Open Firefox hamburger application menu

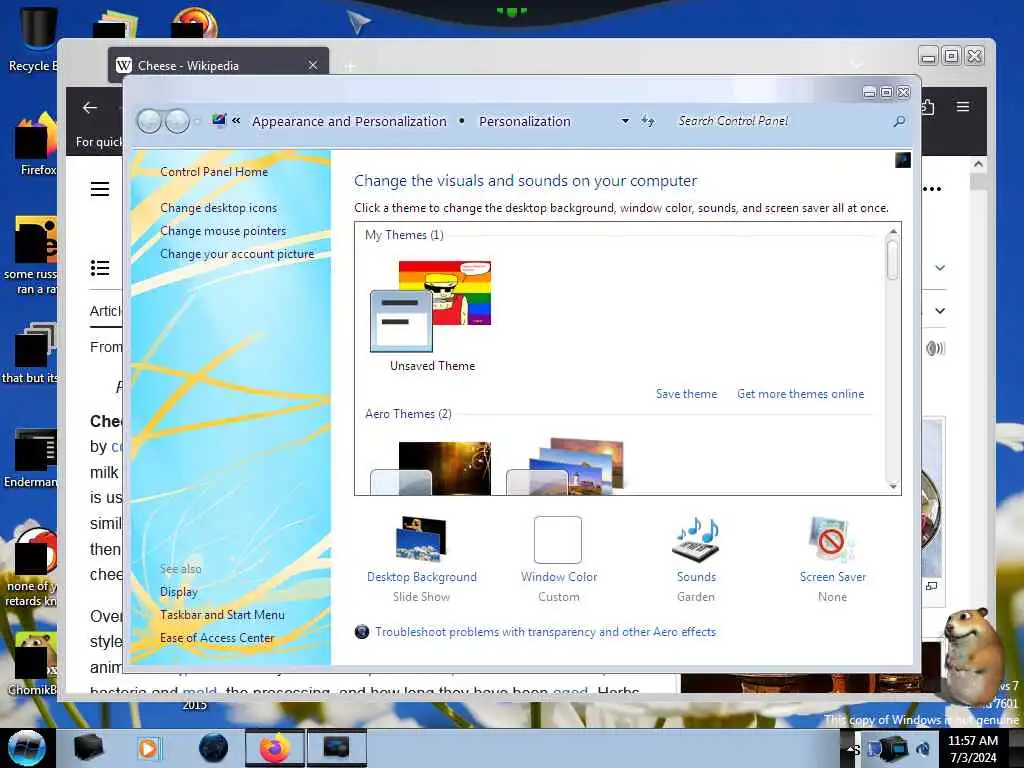963,106
